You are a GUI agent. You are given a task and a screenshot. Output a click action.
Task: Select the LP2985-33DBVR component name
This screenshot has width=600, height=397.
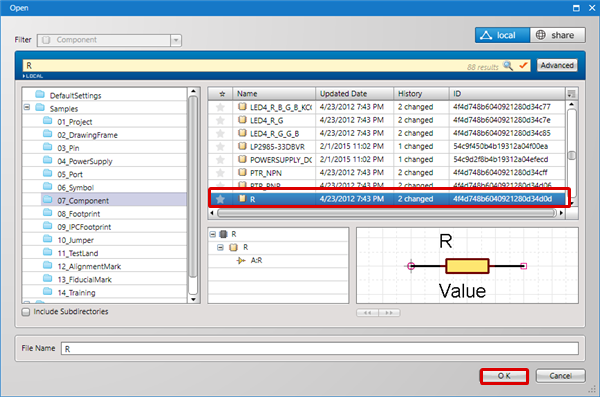click(277, 147)
